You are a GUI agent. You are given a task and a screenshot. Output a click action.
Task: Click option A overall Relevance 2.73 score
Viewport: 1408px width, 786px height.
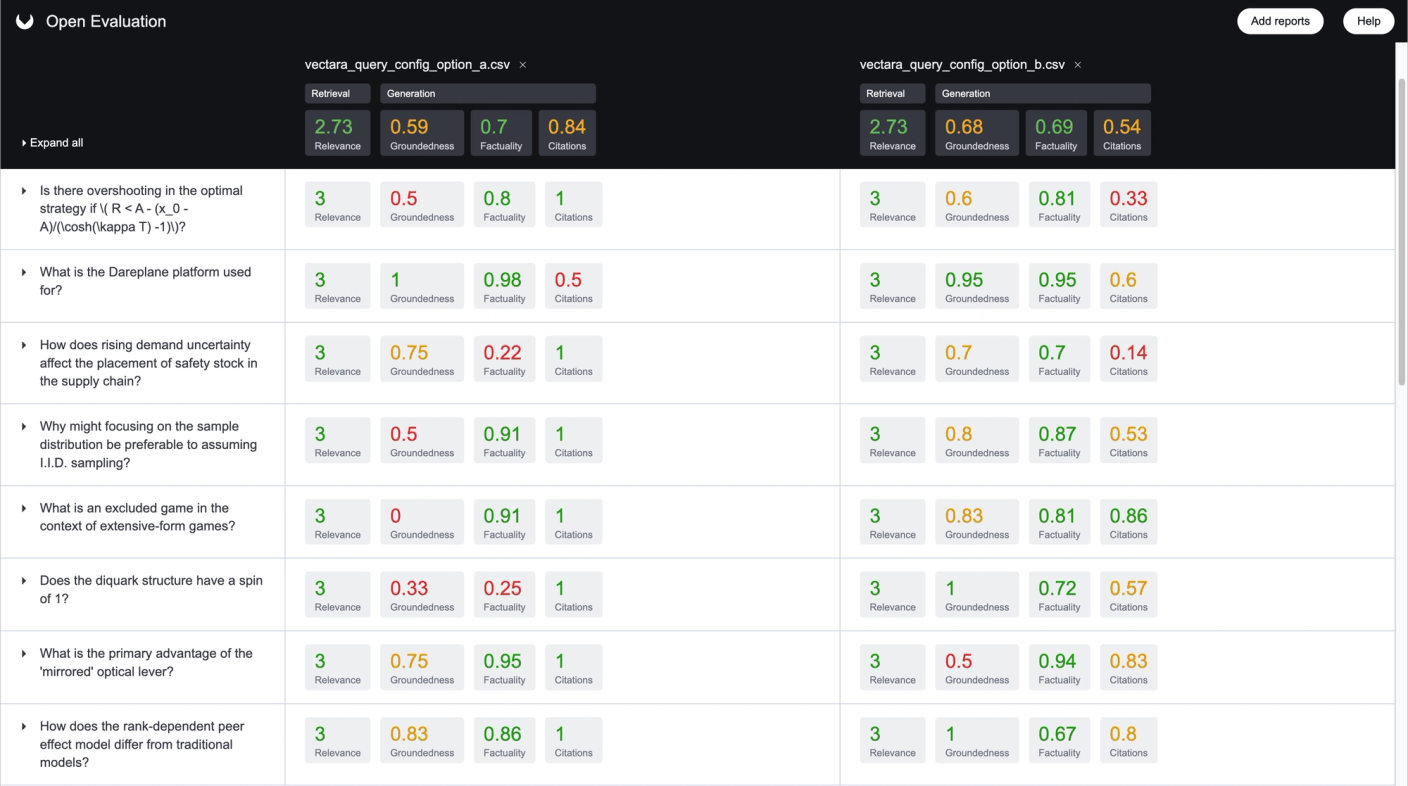click(337, 133)
